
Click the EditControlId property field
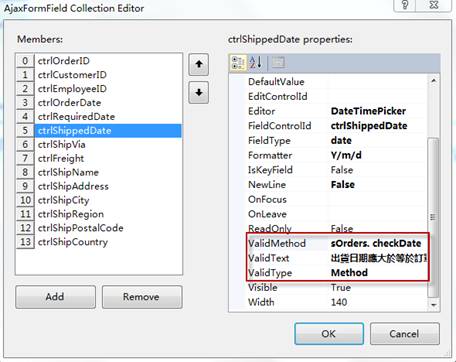pyautogui.click(x=337, y=97)
